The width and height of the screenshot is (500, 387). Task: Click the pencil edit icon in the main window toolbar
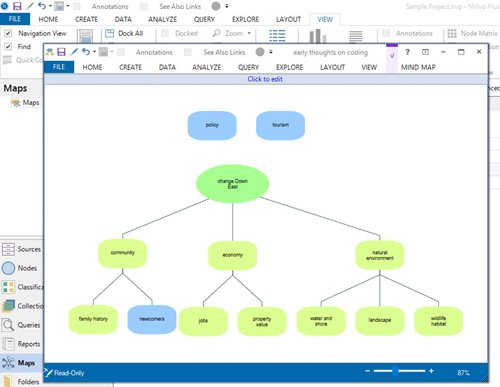click(x=30, y=6)
